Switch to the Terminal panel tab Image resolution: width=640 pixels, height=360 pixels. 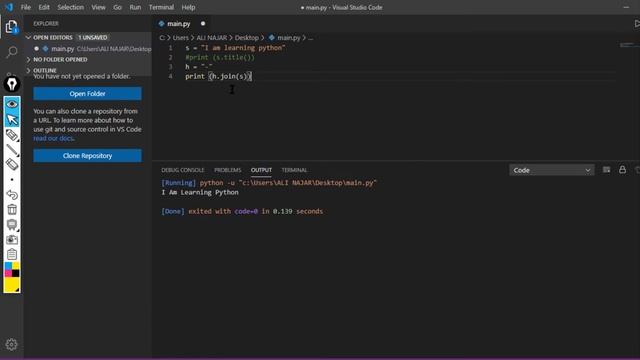pyautogui.click(x=294, y=170)
